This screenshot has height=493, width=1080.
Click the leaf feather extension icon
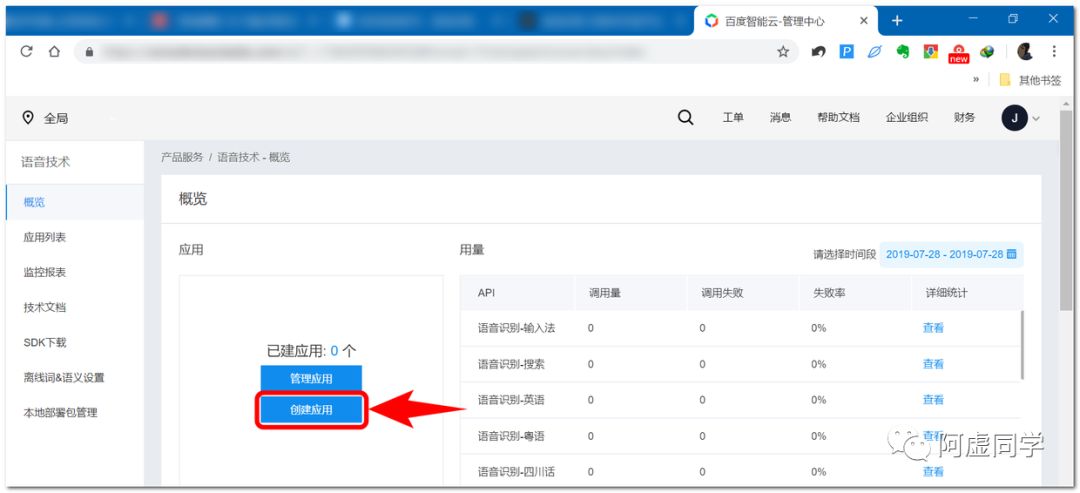click(x=875, y=52)
